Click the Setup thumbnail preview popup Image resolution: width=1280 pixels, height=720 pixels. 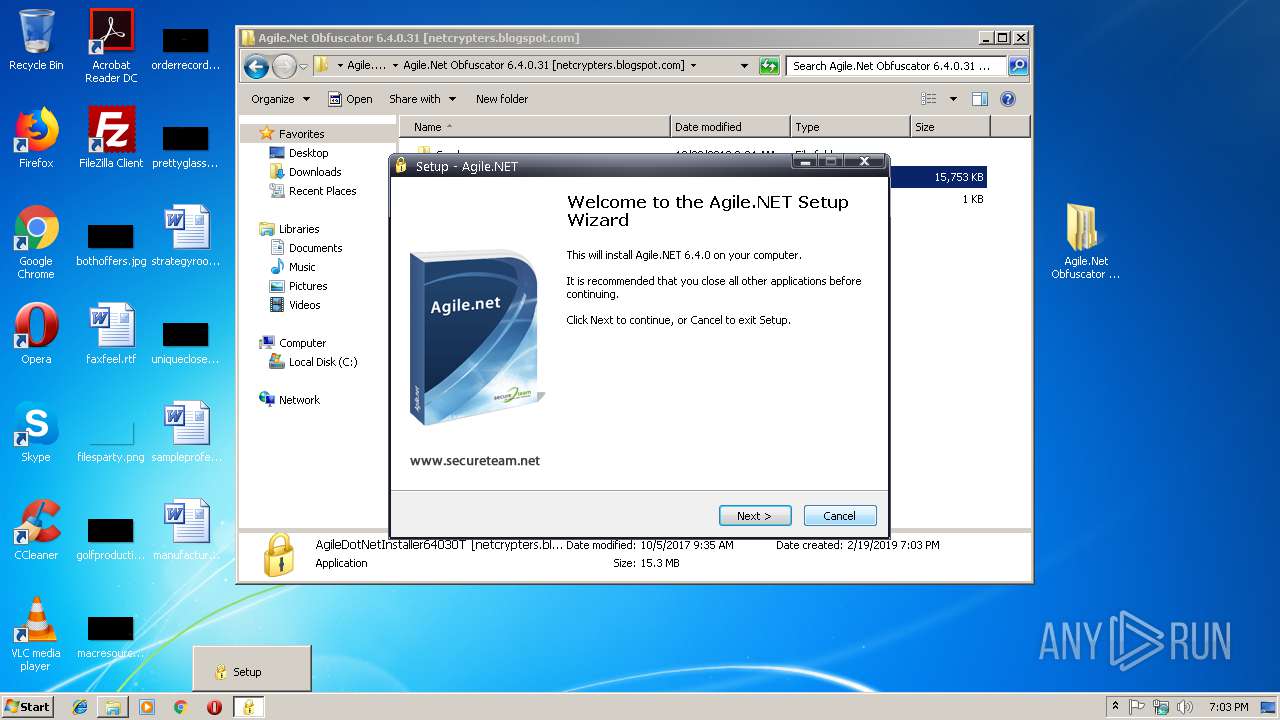pos(252,667)
